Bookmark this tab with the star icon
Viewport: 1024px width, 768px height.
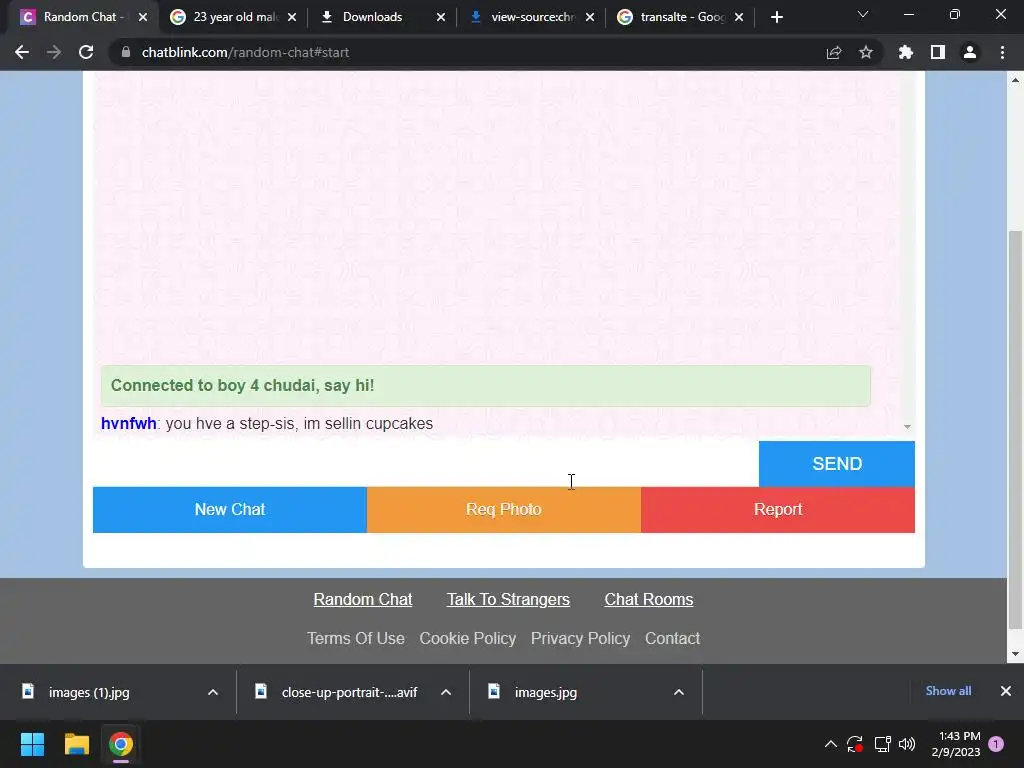[866, 52]
